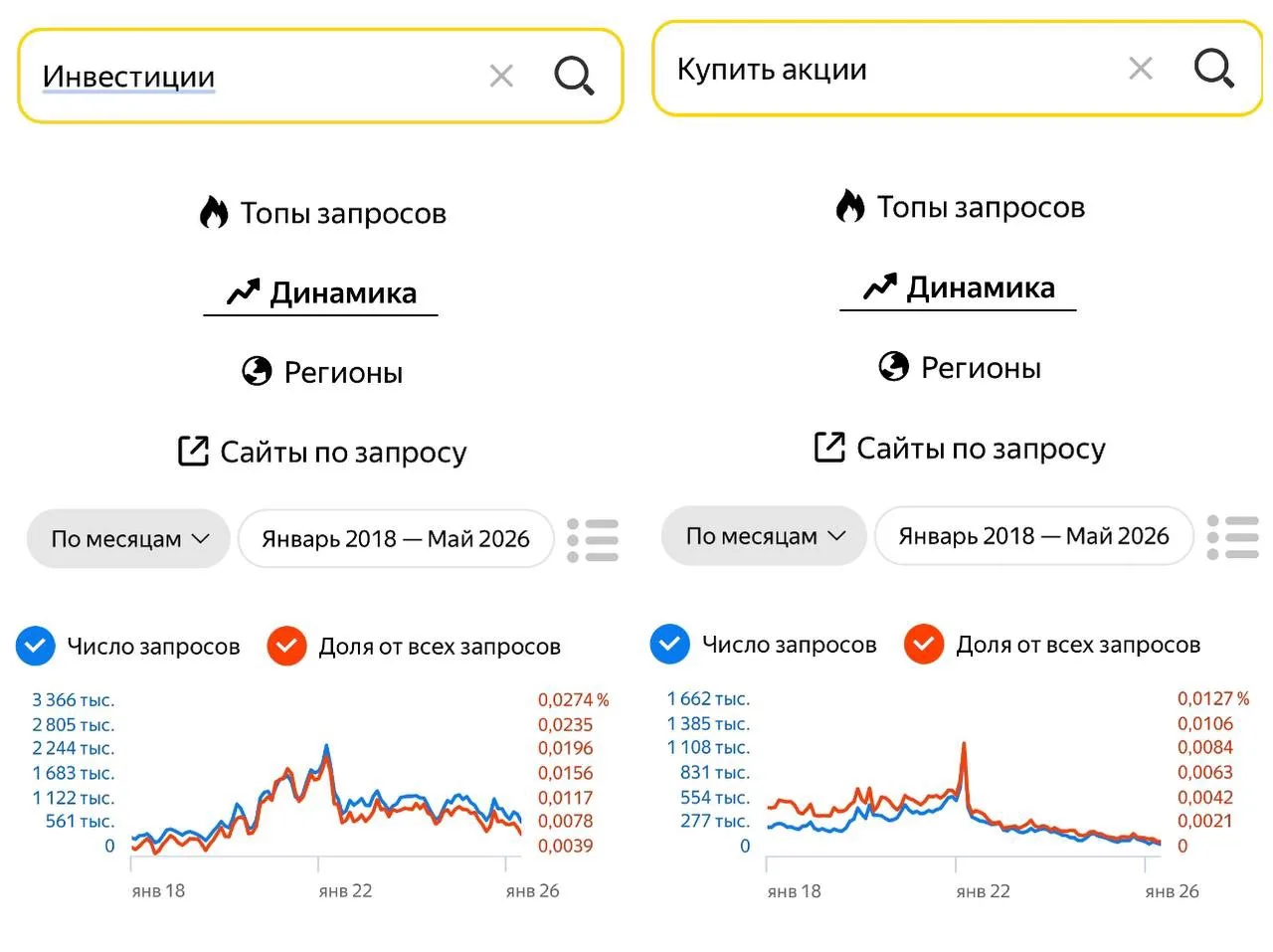
Task: Switch to the 'Динамика' tab in the left panel
Action: [x=321, y=292]
